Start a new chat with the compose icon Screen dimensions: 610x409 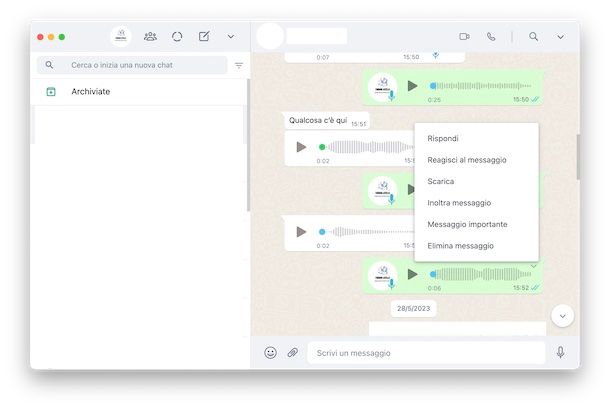[x=204, y=36]
